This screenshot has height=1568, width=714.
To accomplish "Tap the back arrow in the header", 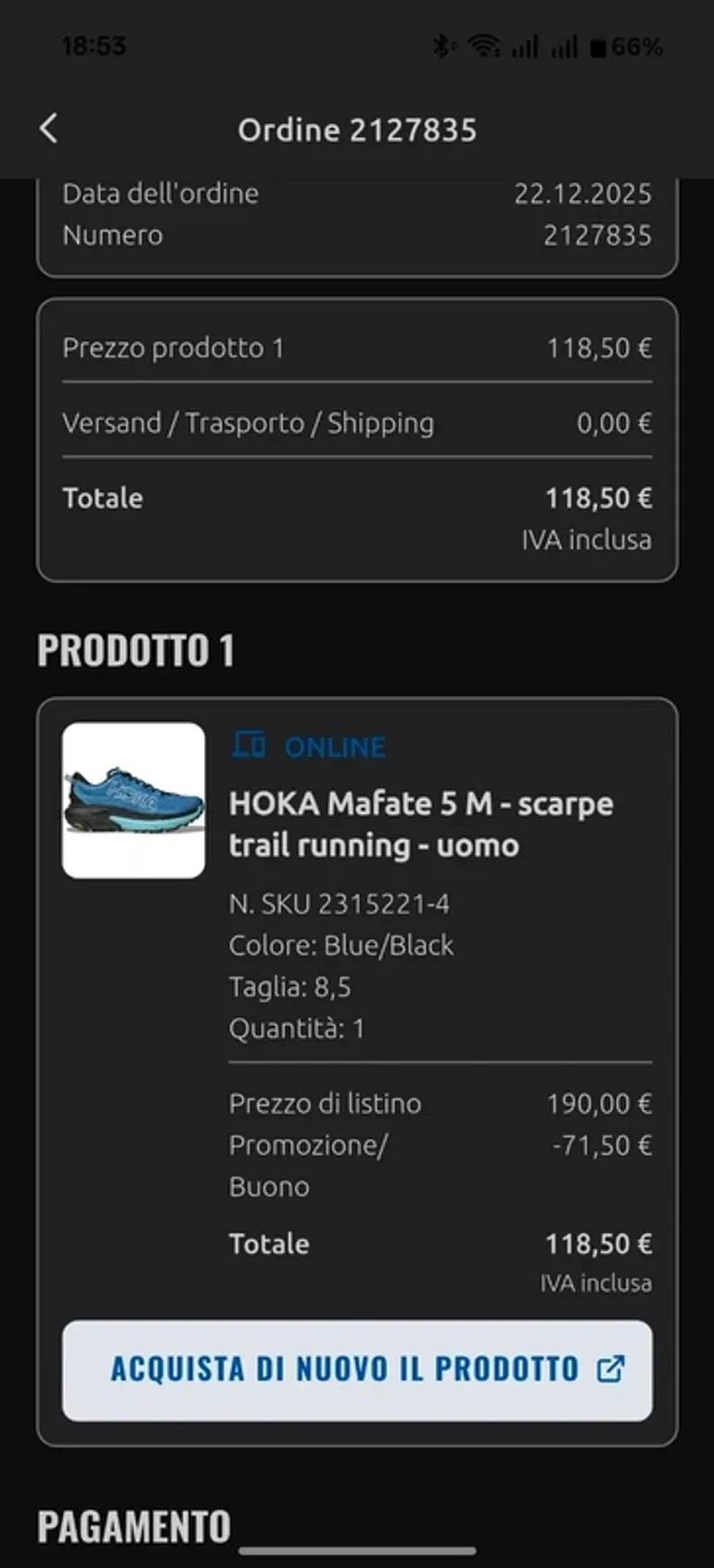I will 49,129.
